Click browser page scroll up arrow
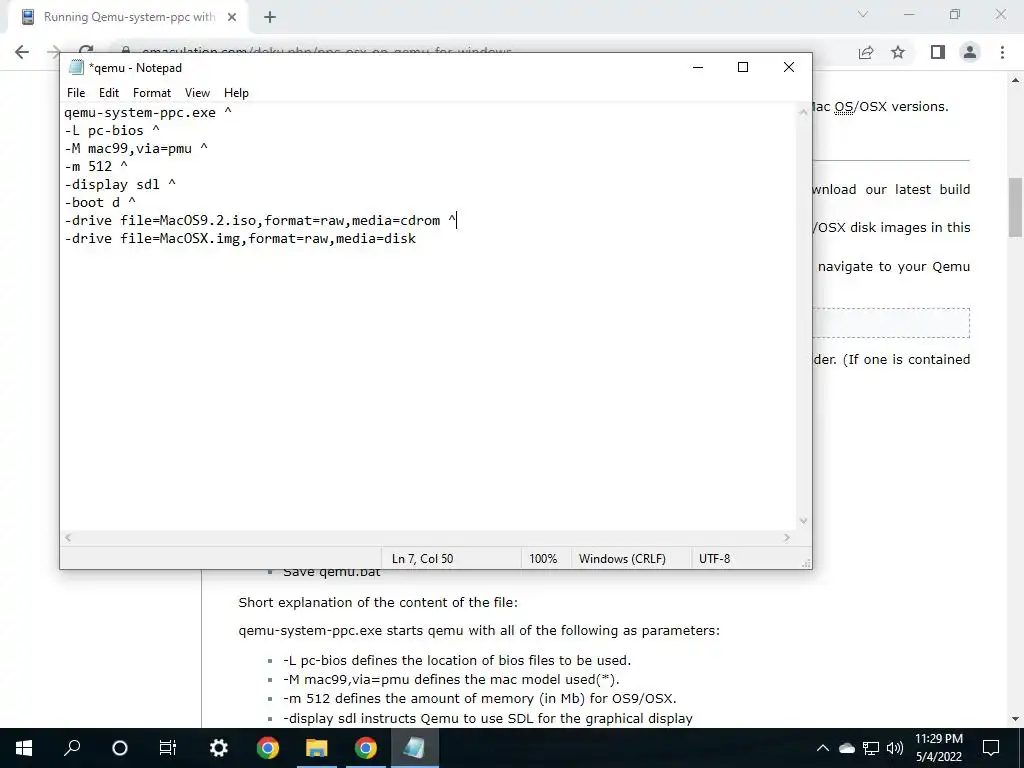The height and width of the screenshot is (768, 1024). [x=1016, y=80]
